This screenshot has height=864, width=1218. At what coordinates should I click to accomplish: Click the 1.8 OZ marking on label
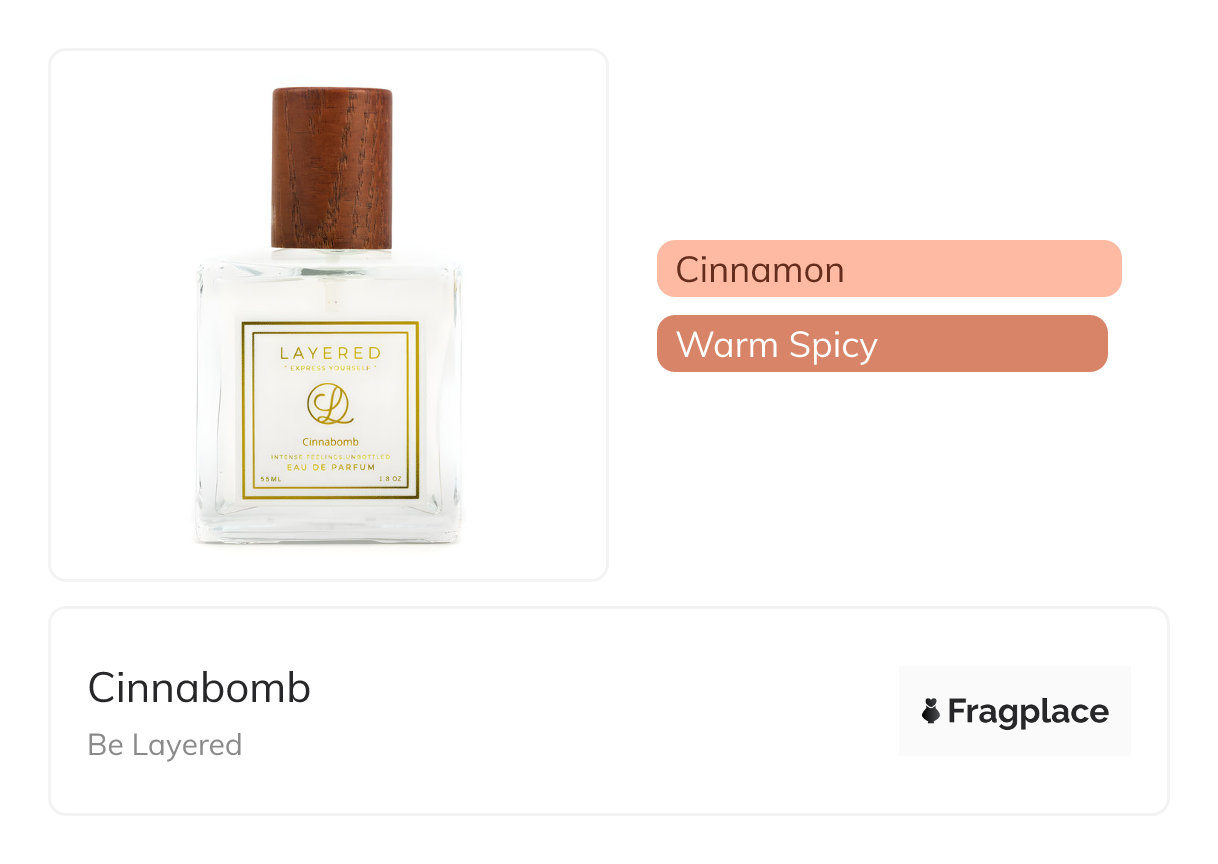coord(389,480)
